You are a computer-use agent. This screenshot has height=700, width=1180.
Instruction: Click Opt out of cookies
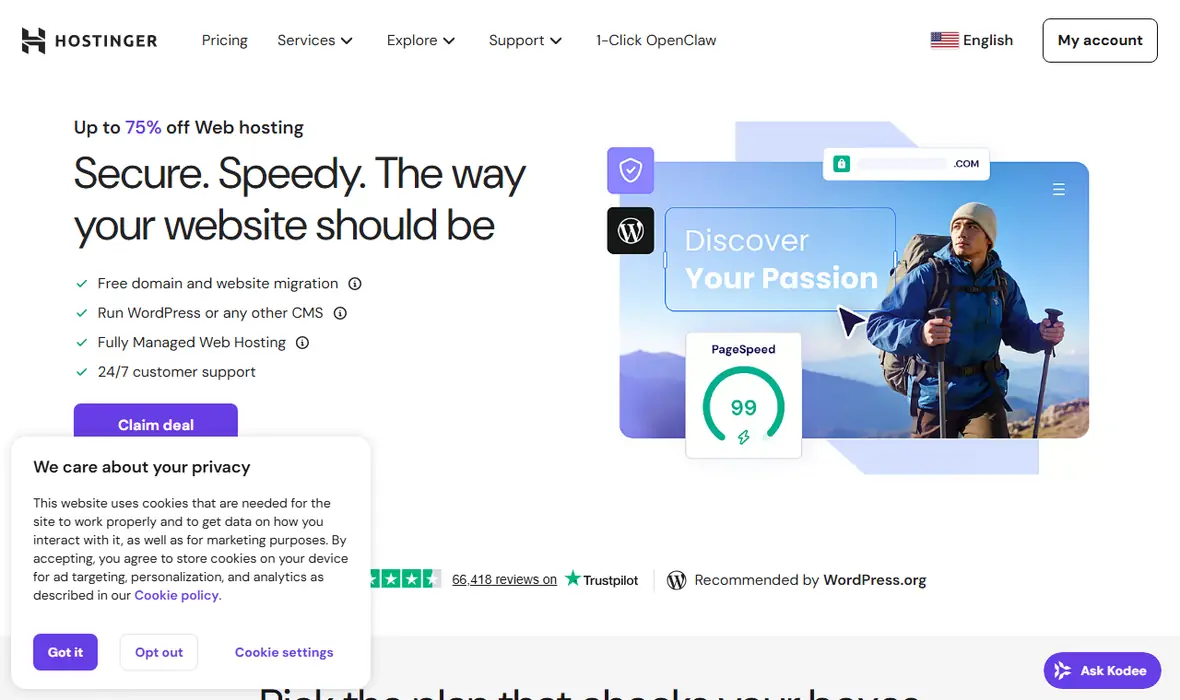pos(159,652)
